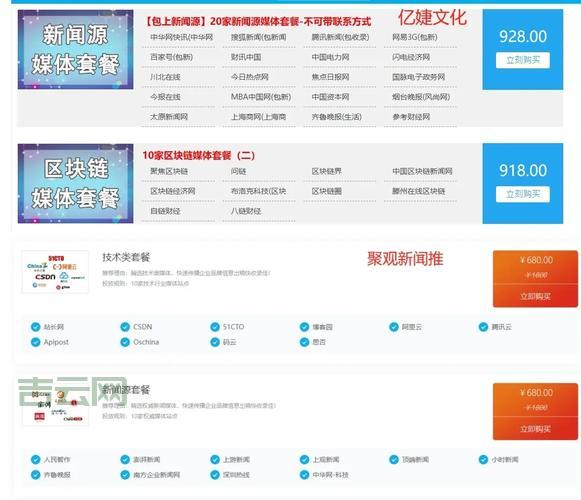
Task: Open the 10家区块链媒体套餐(二) title
Action: coord(199,155)
